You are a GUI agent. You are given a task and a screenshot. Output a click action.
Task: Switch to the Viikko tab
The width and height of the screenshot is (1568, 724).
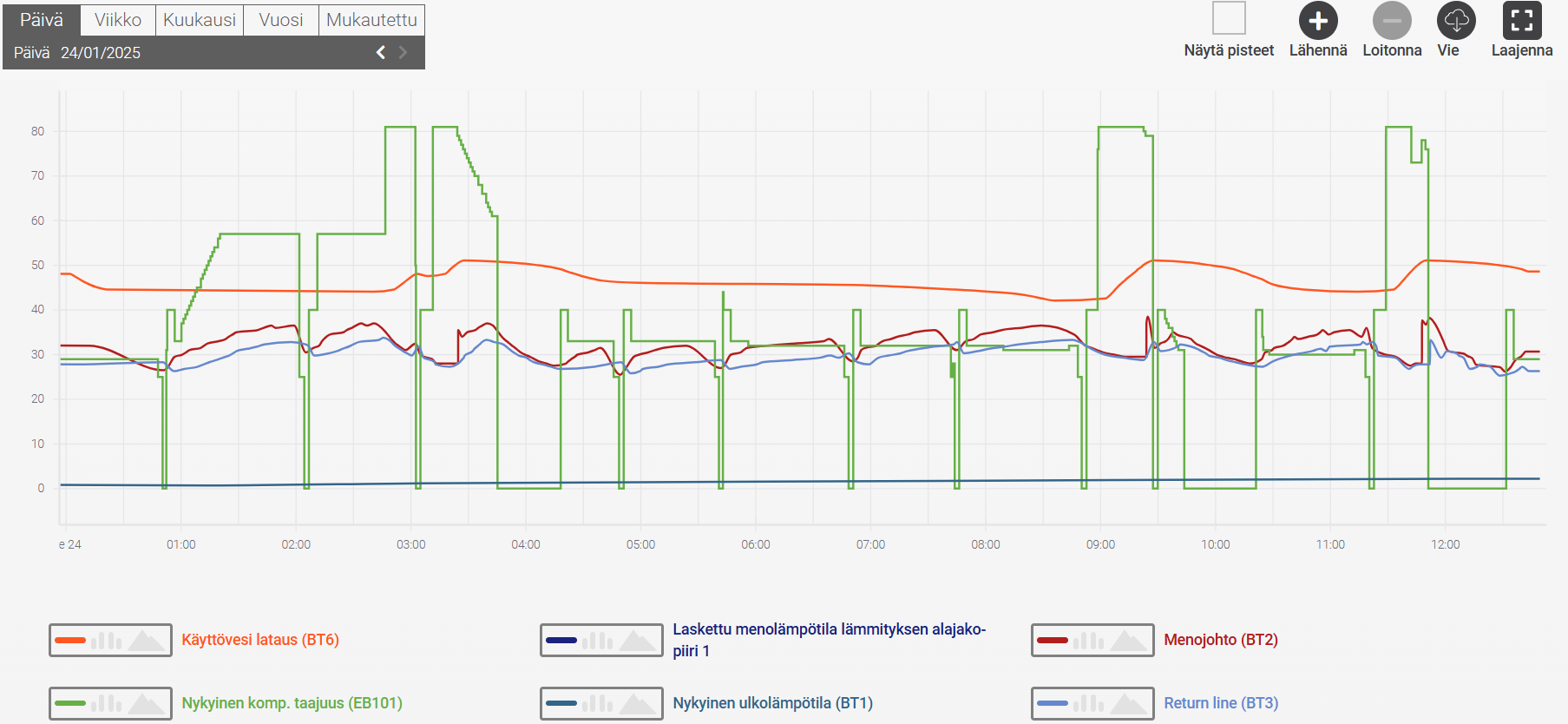(x=118, y=20)
